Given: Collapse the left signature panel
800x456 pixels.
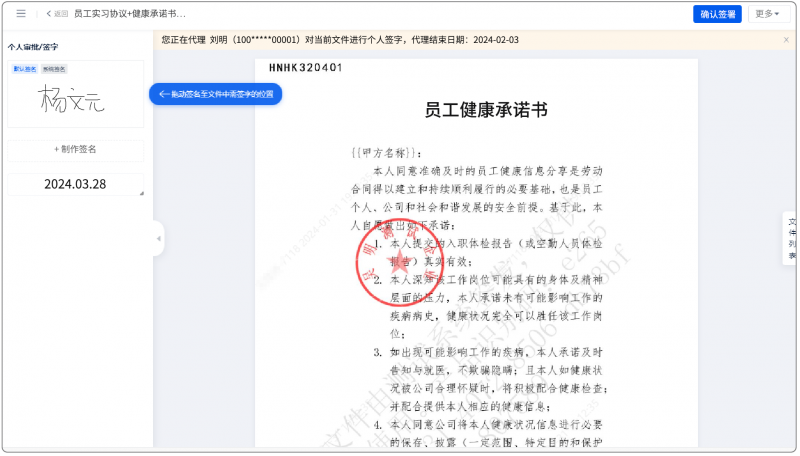Looking at the screenshot, I should pos(158,238).
